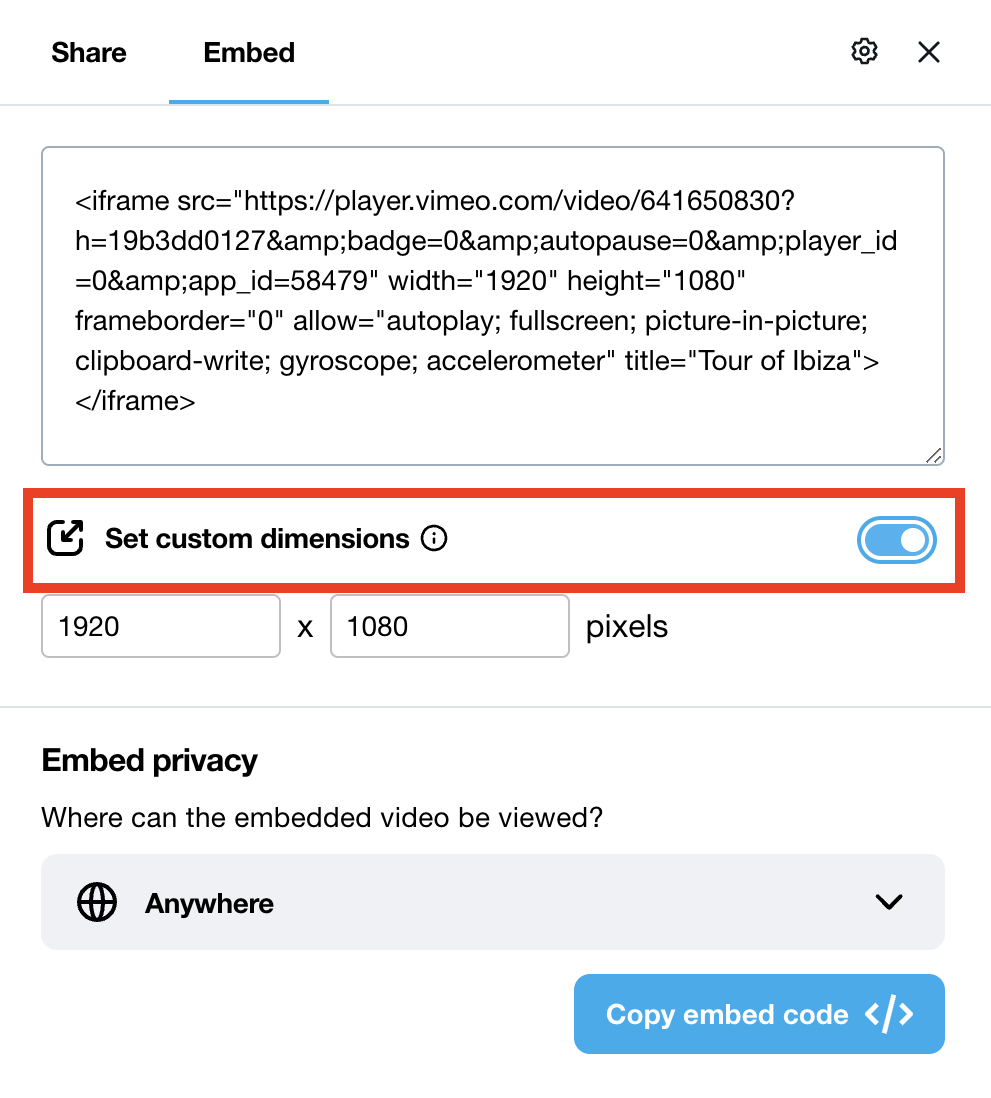The width and height of the screenshot is (991, 1098).
Task: Click the custom dimensions resize arrow icon
Action: point(66,539)
